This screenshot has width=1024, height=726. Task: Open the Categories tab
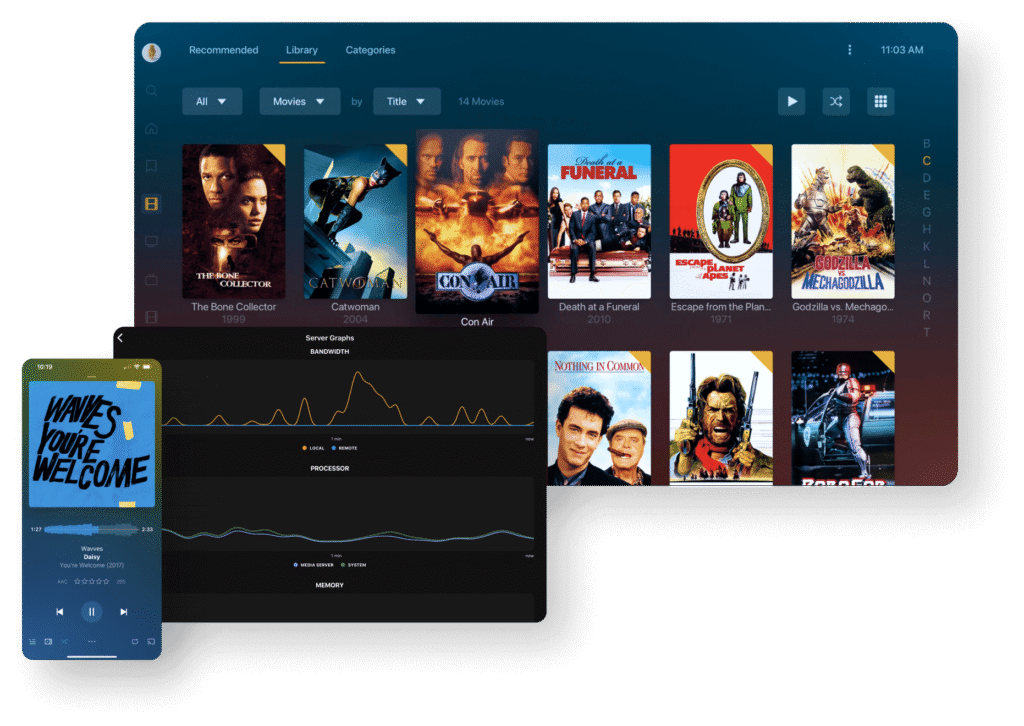click(370, 50)
